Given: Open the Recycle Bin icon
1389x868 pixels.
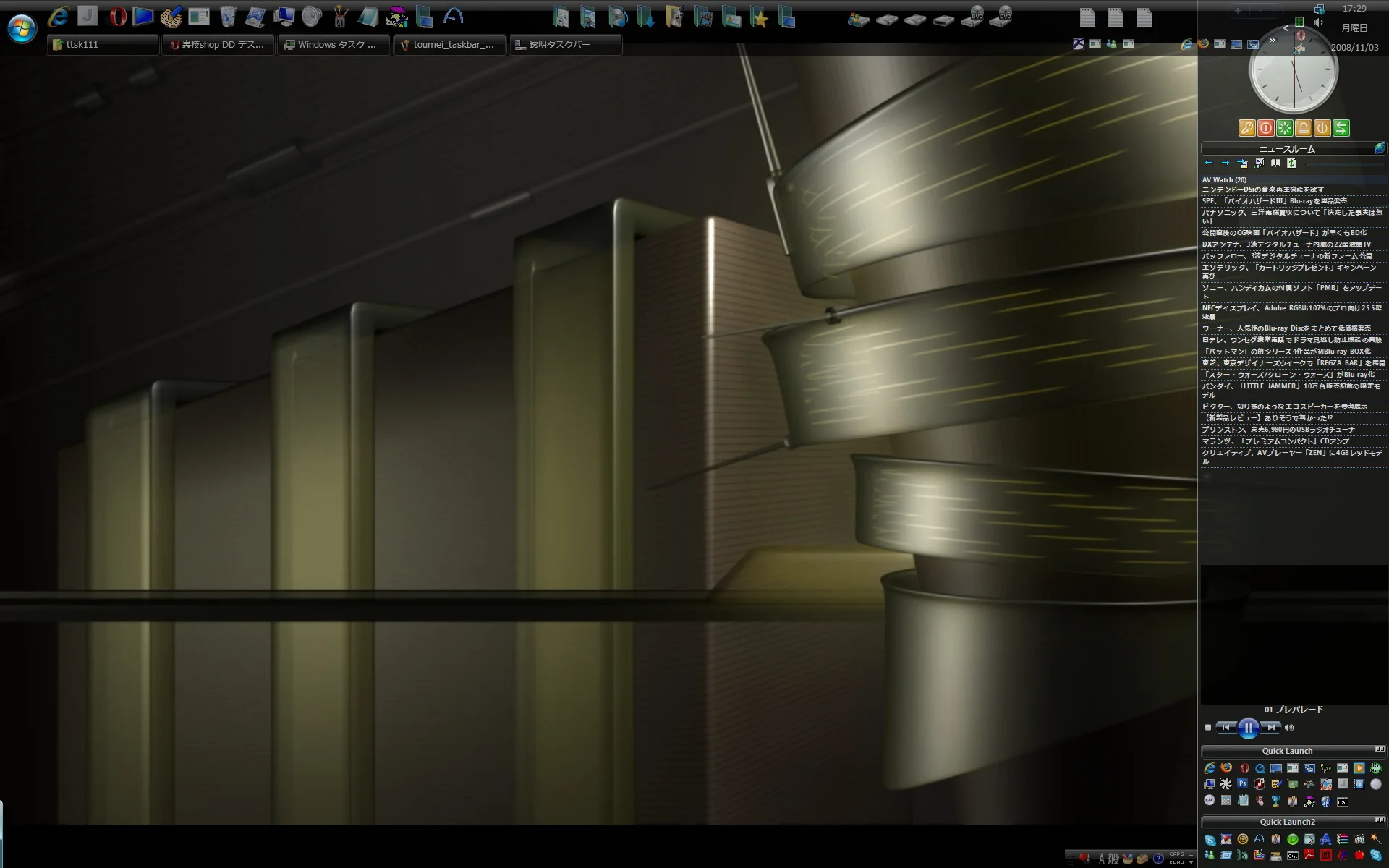Looking at the screenshot, I should pos(227,17).
